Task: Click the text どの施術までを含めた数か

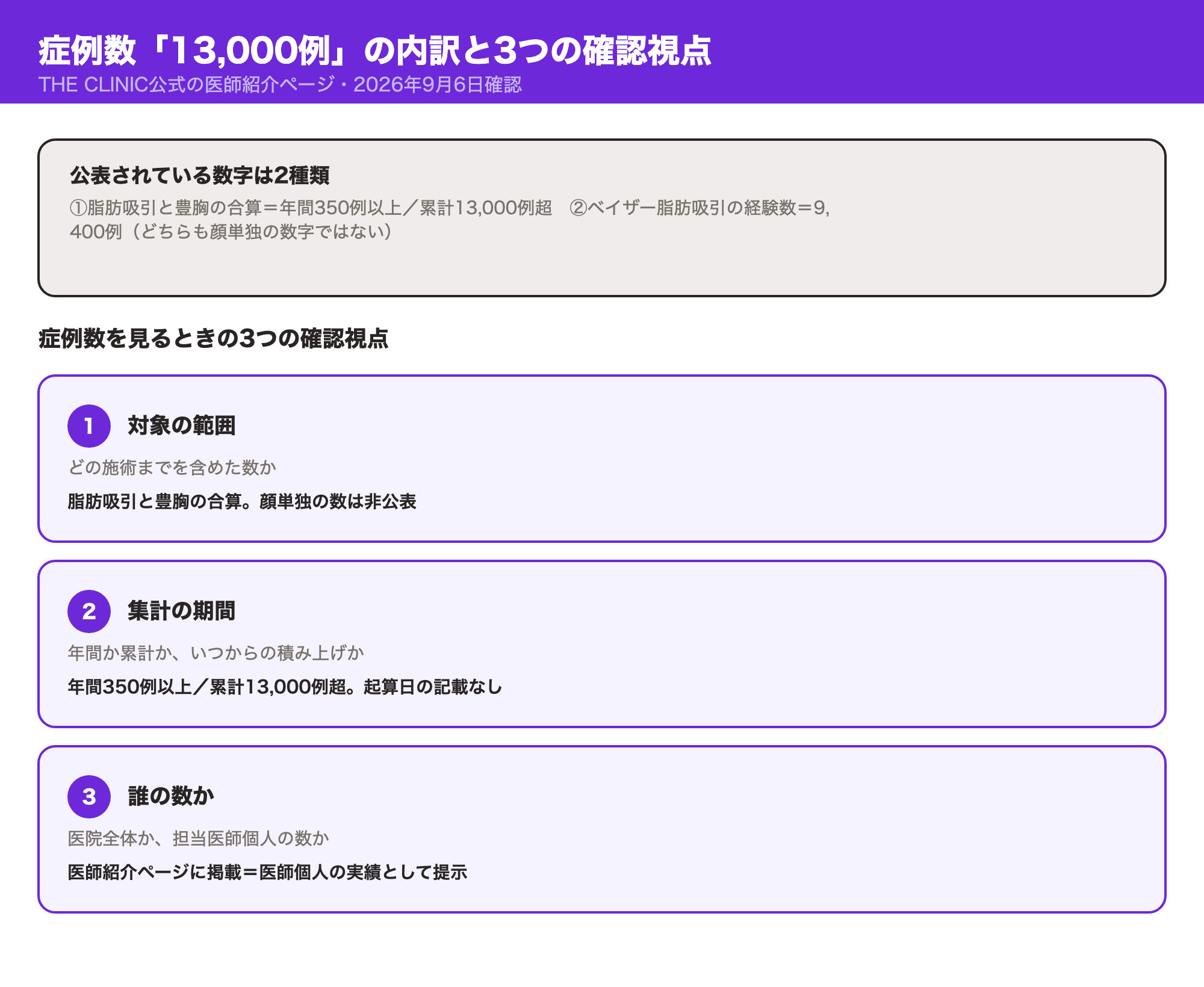Action: pos(172,468)
